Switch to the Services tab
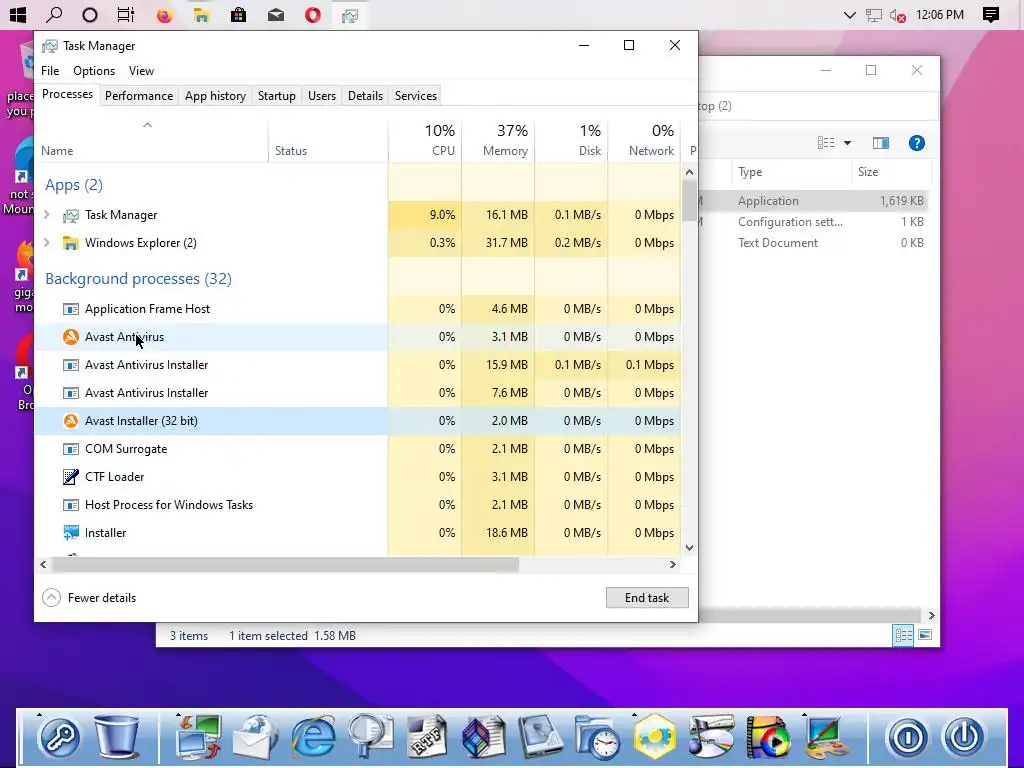The height and width of the screenshot is (768, 1024). pos(416,96)
